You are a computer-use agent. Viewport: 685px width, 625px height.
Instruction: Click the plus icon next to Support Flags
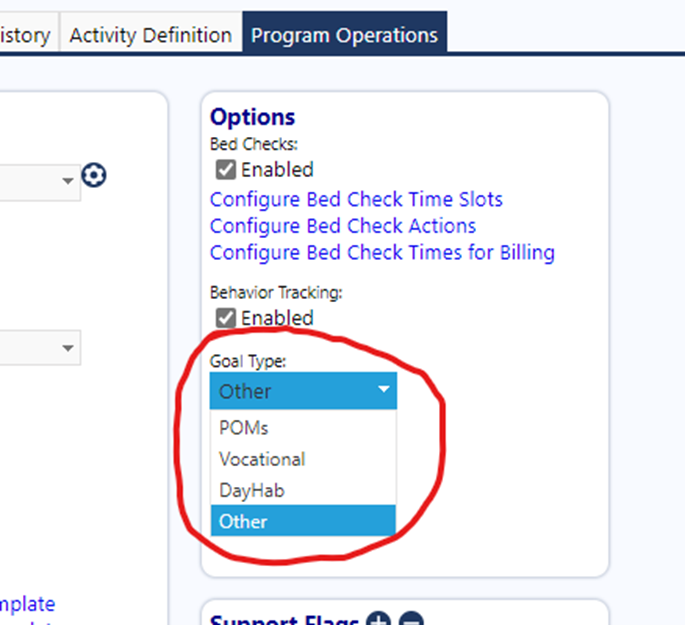tap(378, 618)
